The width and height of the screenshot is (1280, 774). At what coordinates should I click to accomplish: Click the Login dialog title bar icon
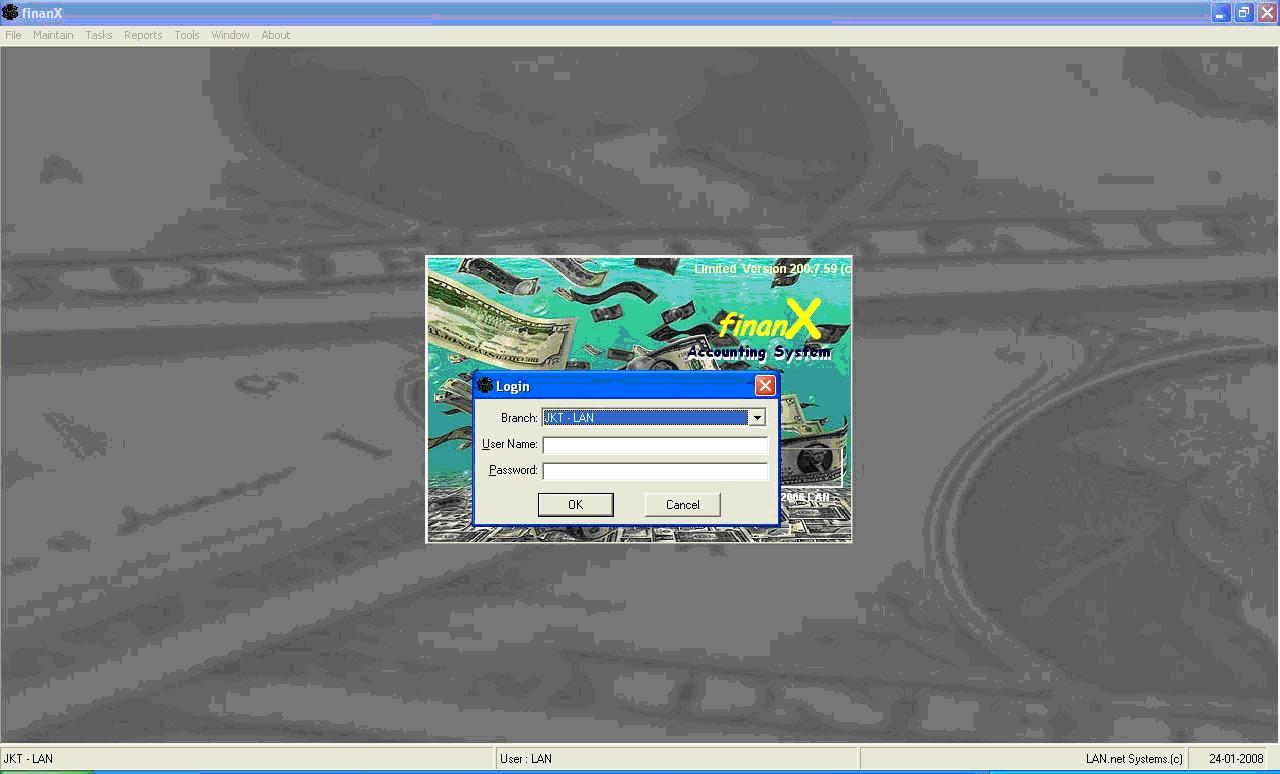click(x=485, y=386)
